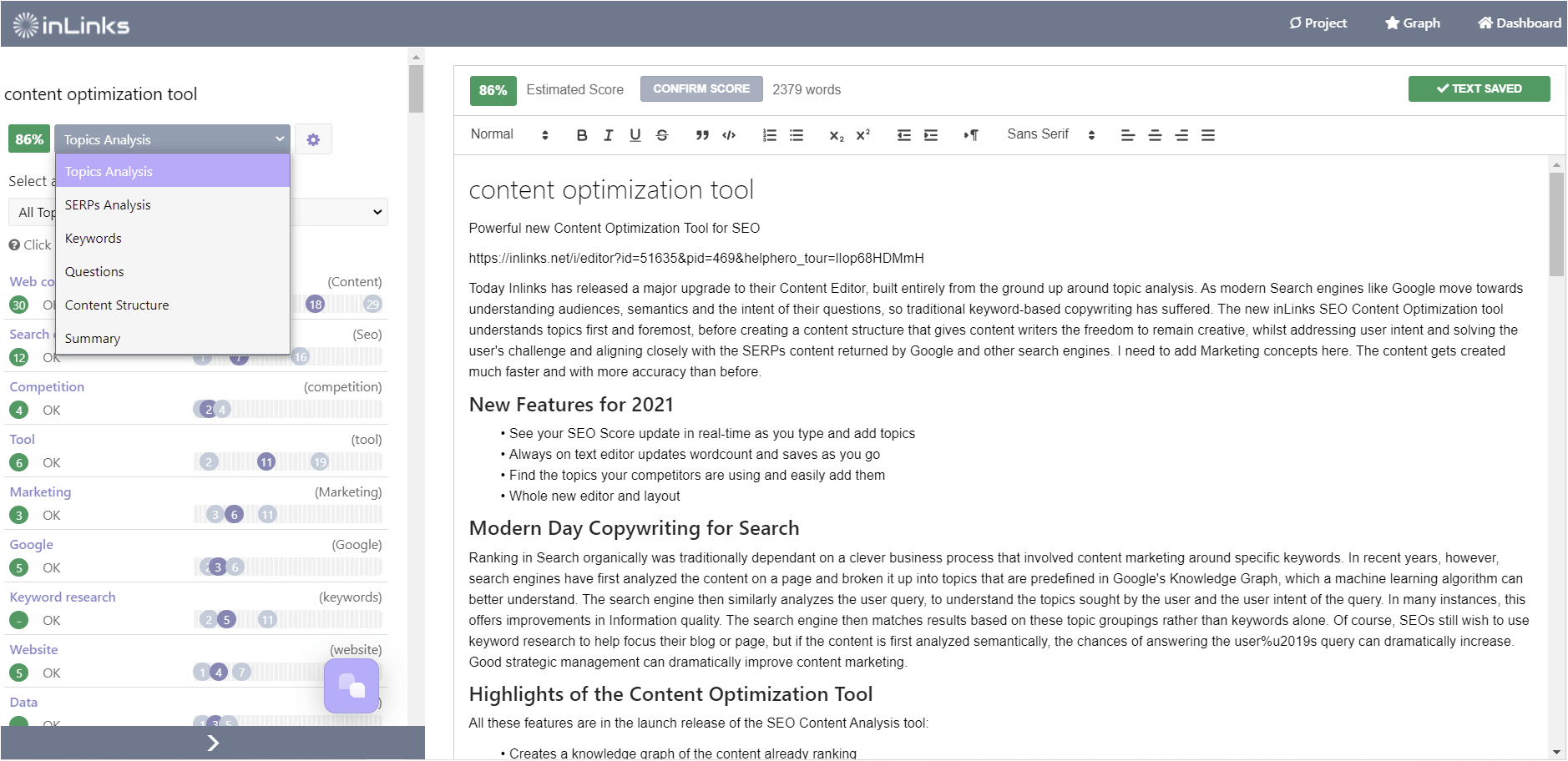Select Summary menu option
This screenshot has height=761, width=1568.
[x=173, y=338]
